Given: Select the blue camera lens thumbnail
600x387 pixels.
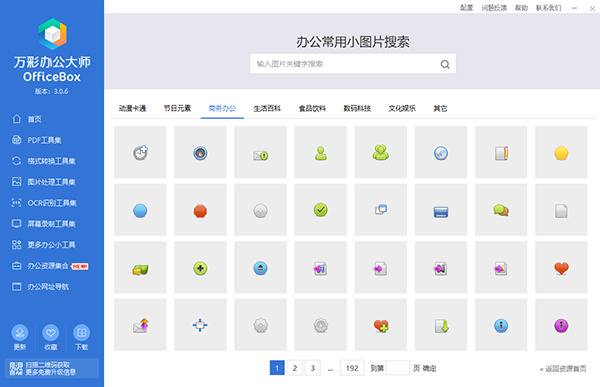Looking at the screenshot, I should pos(200,152).
